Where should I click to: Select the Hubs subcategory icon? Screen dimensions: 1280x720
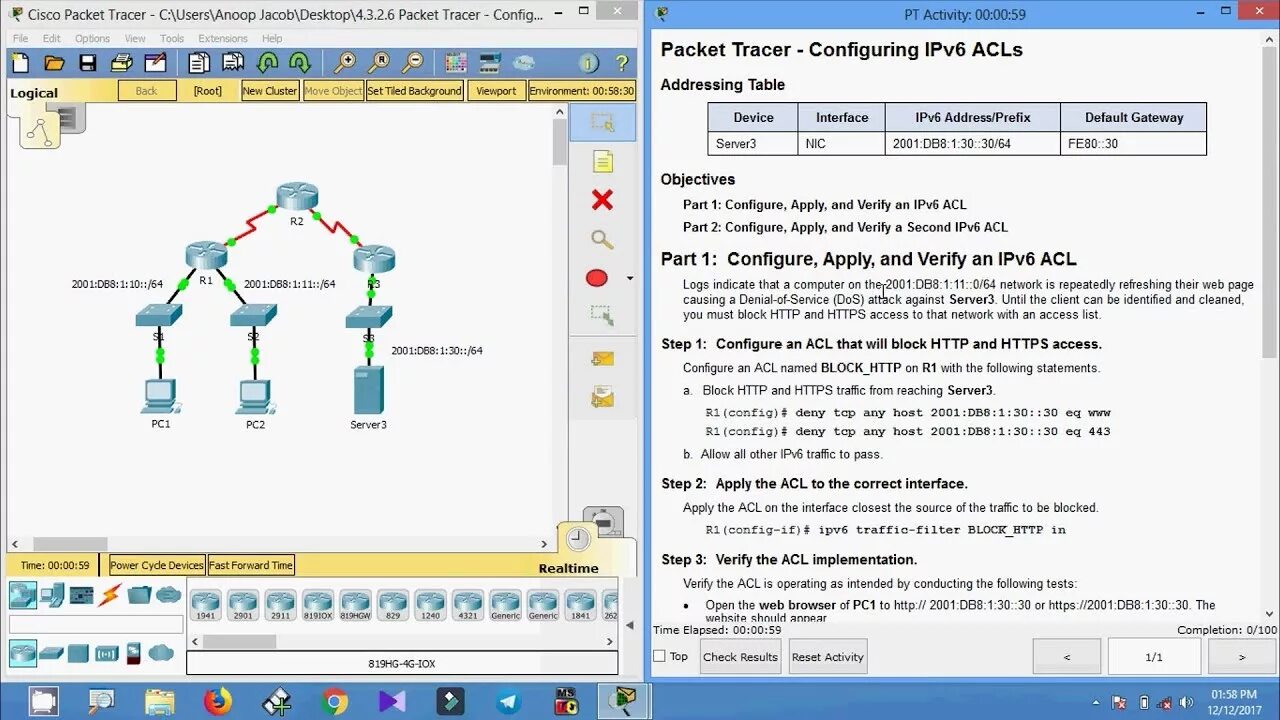(80, 653)
